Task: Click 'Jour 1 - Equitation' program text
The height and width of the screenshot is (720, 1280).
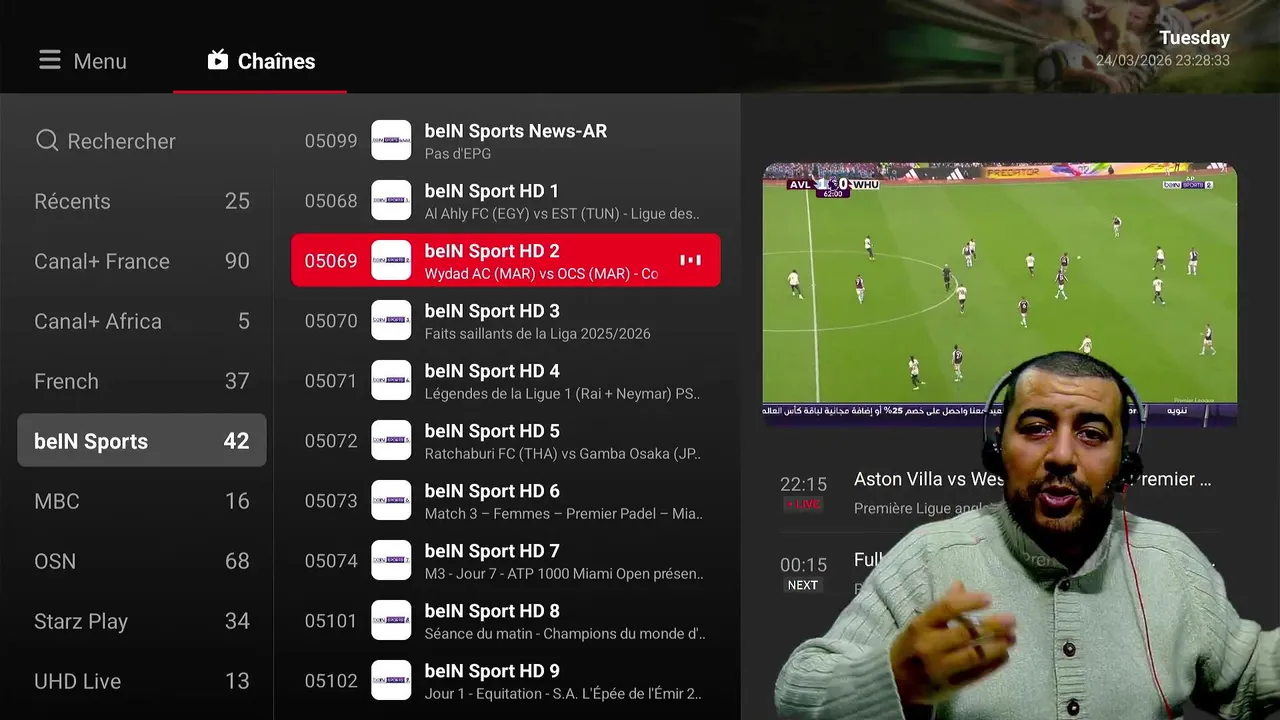Action: [563, 694]
